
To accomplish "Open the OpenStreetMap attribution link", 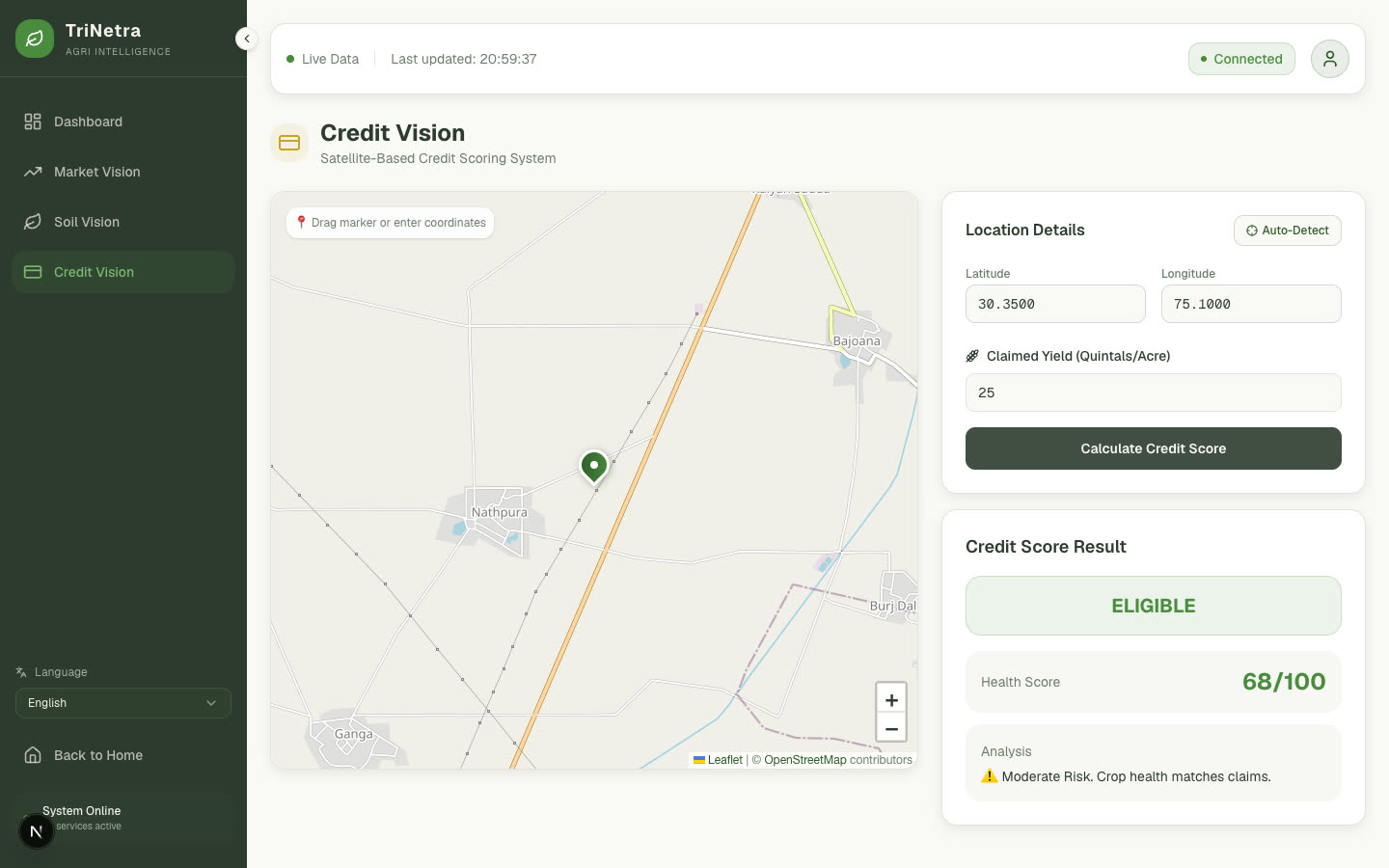I will point(804,760).
